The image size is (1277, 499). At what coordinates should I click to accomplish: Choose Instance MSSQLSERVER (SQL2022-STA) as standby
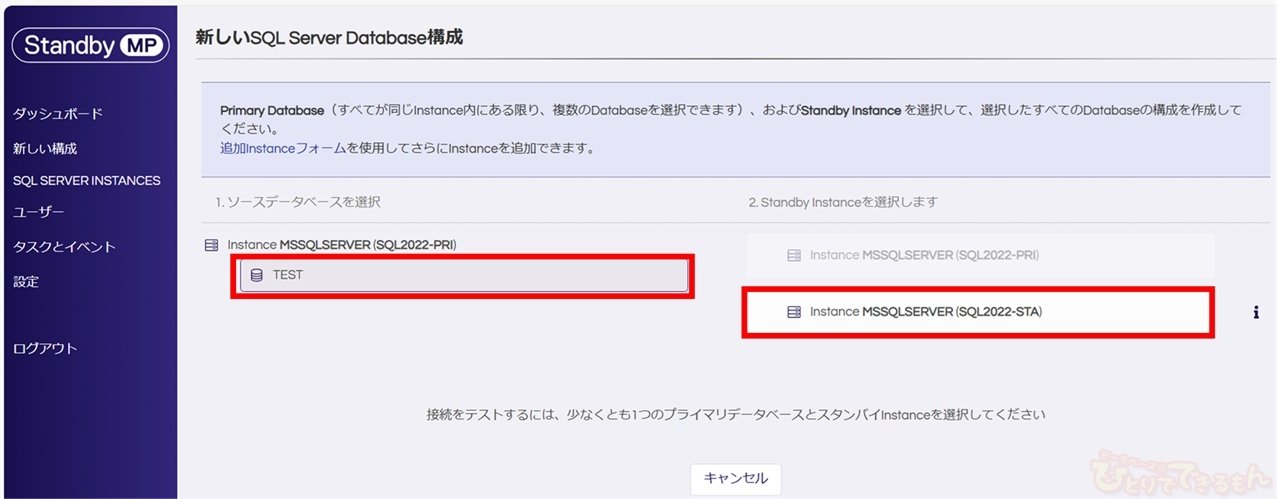click(977, 312)
